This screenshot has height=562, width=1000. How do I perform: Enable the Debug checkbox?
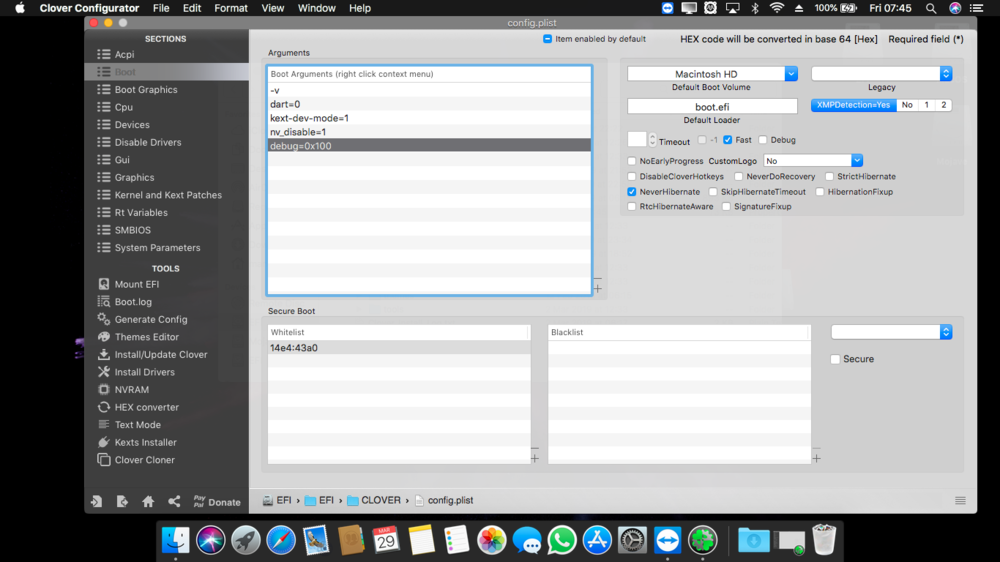click(x=763, y=140)
